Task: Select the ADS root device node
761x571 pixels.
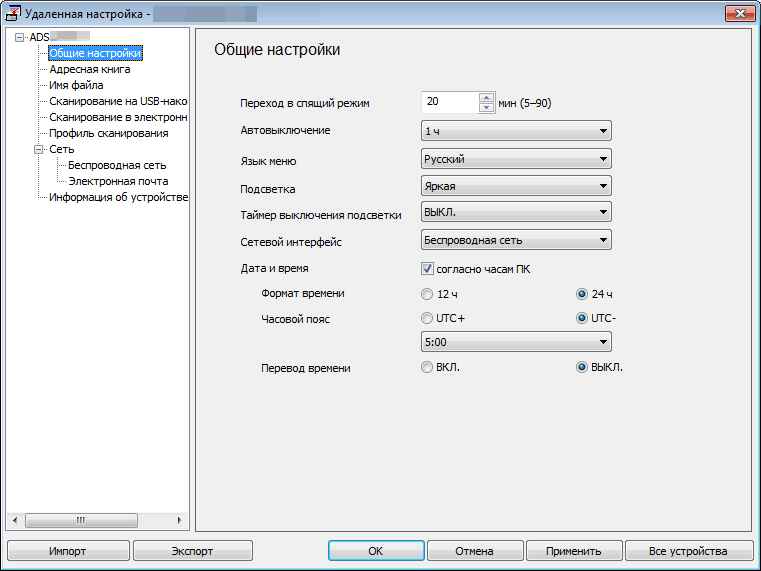Action: pos(59,37)
